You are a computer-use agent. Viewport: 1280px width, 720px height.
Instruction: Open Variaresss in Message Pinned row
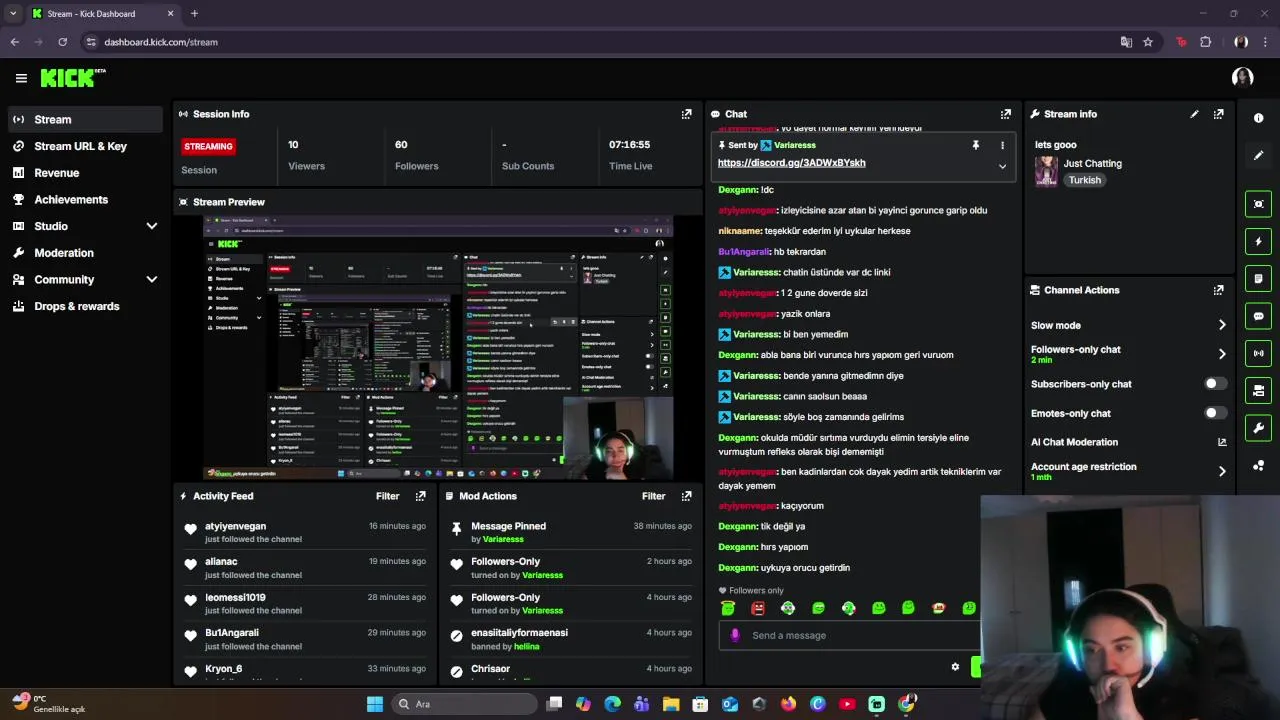503,539
